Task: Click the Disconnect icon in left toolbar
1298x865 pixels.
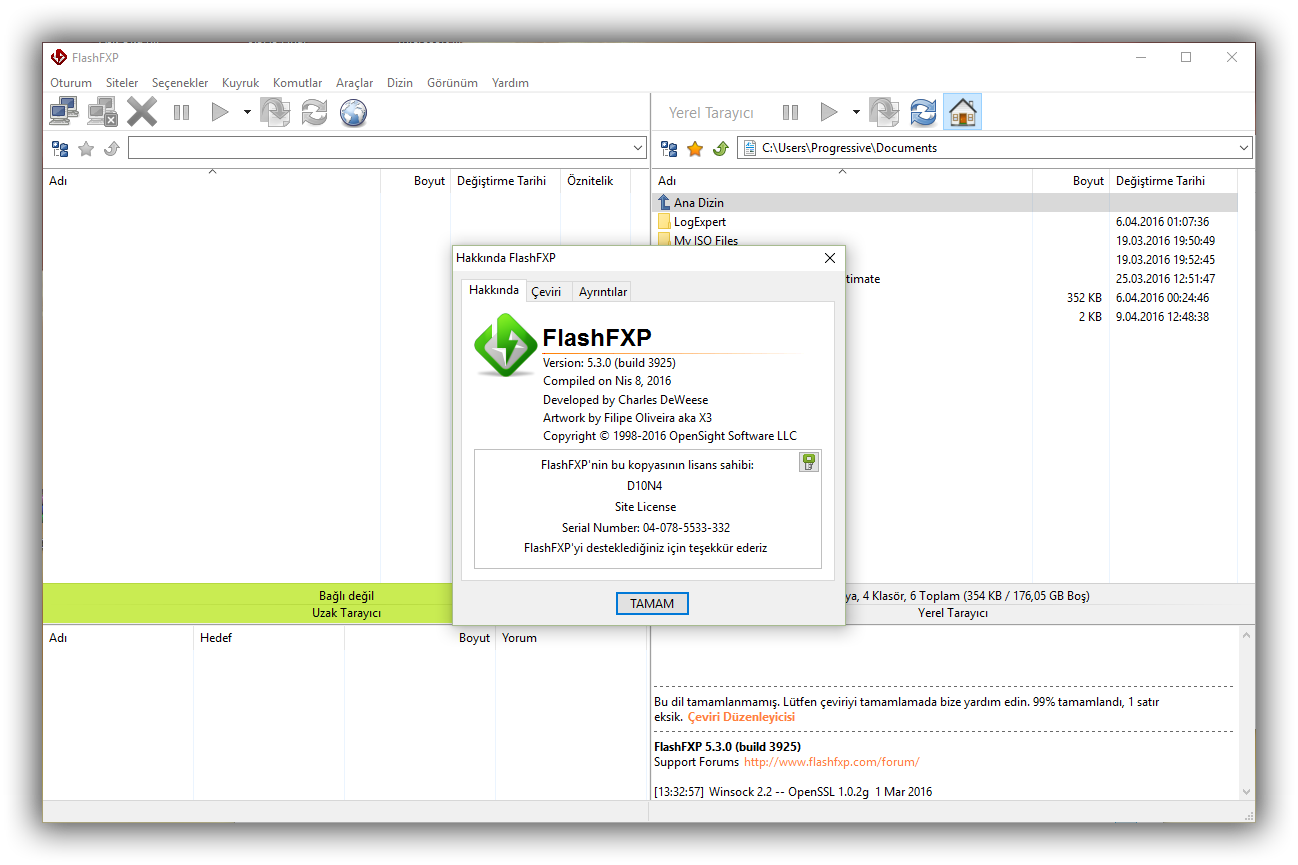Action: pos(103,112)
